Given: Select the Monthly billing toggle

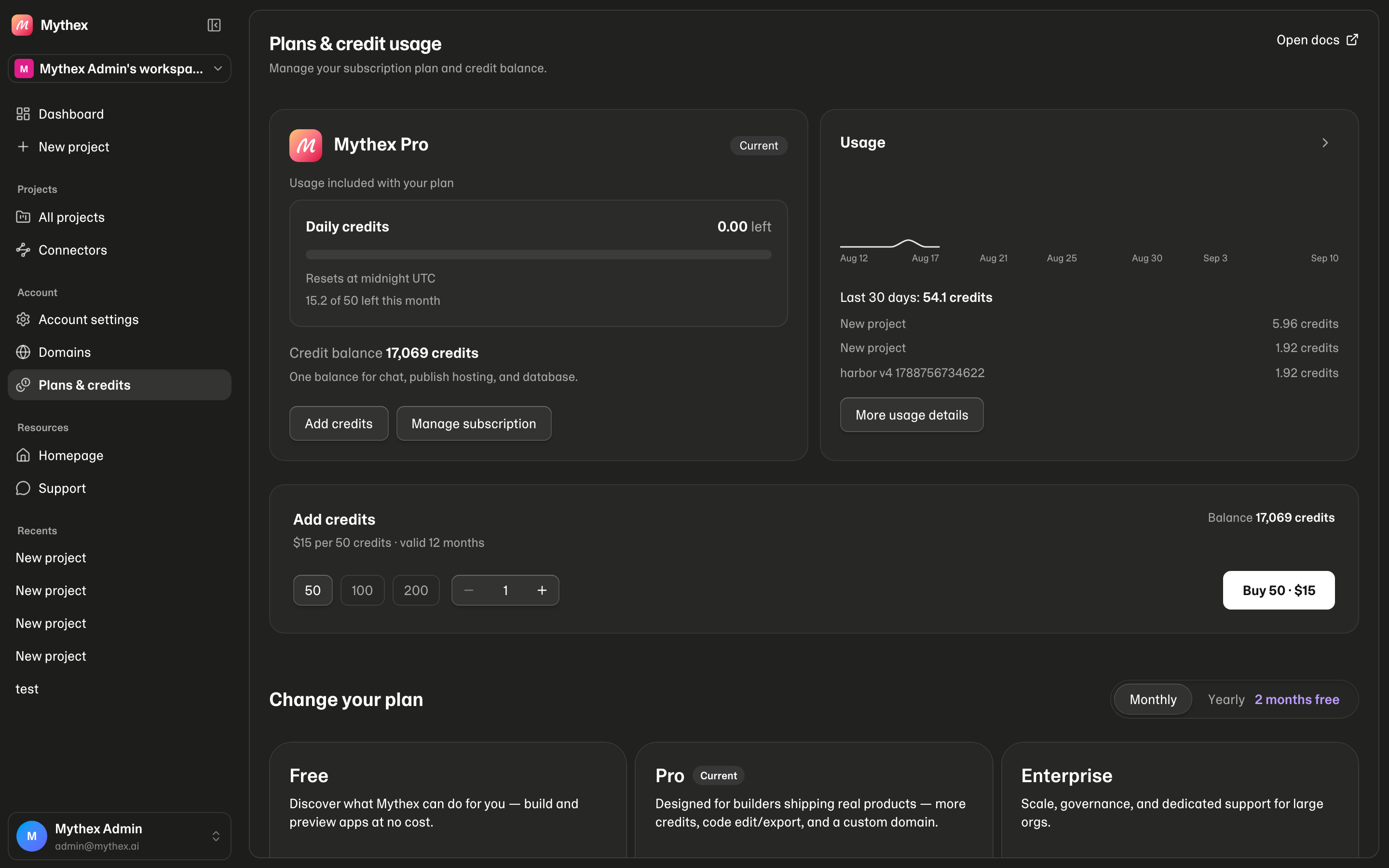Looking at the screenshot, I should (1153, 699).
